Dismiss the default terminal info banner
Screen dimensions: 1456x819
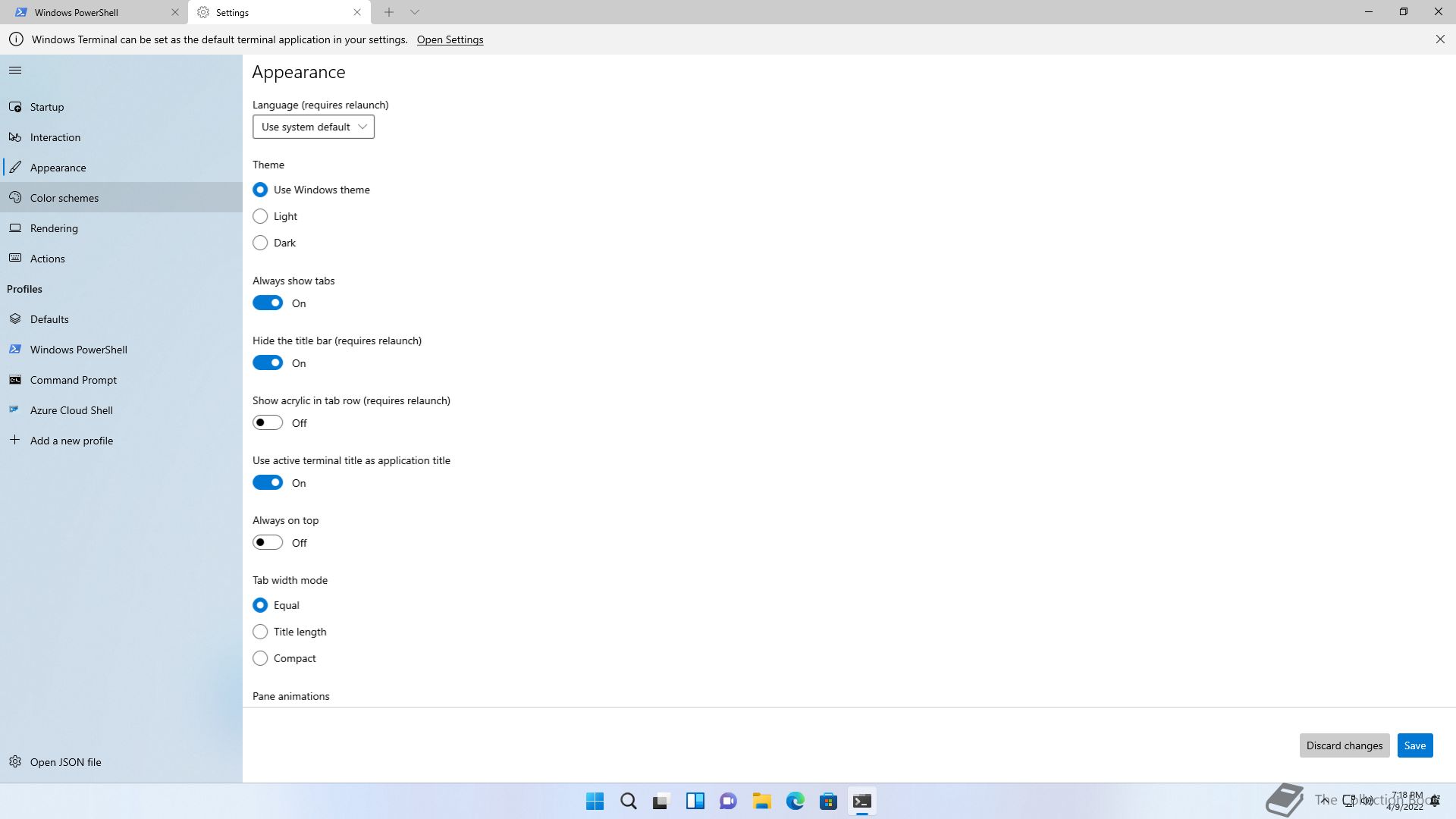[x=1440, y=39]
